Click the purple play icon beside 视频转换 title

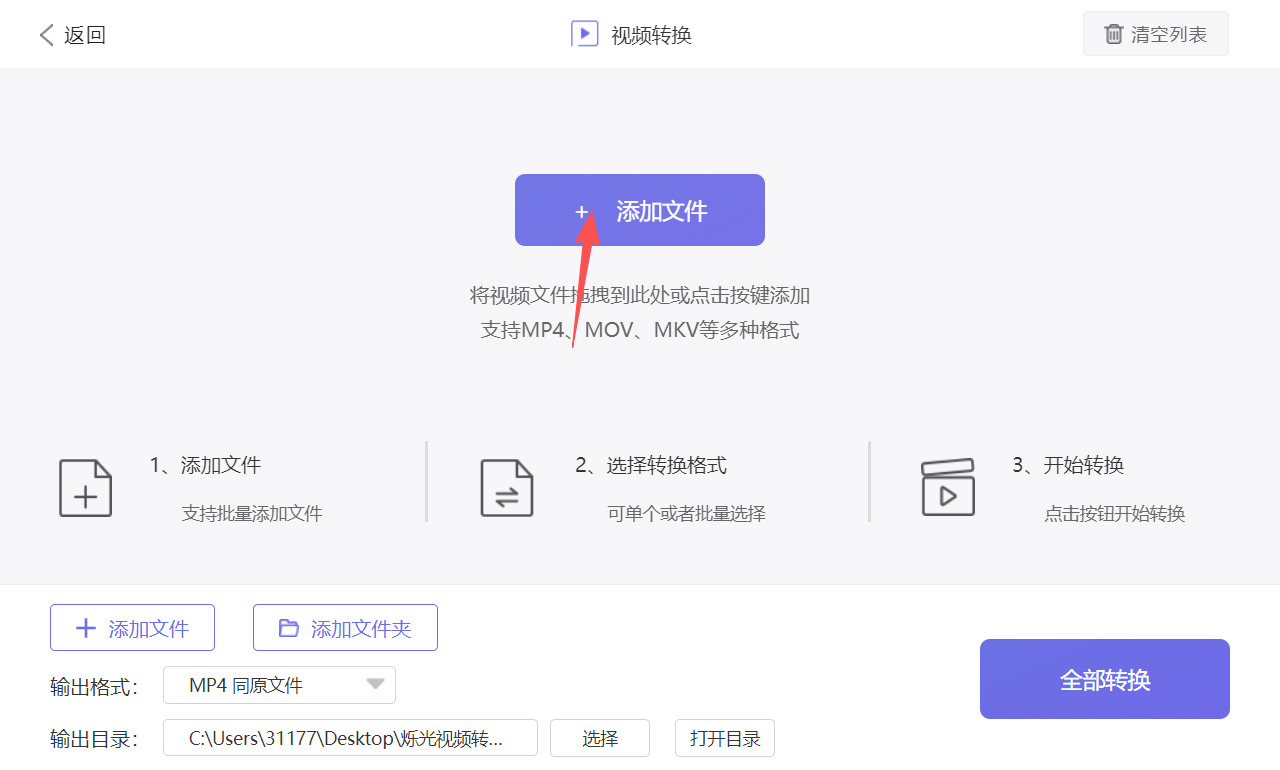pyautogui.click(x=584, y=33)
